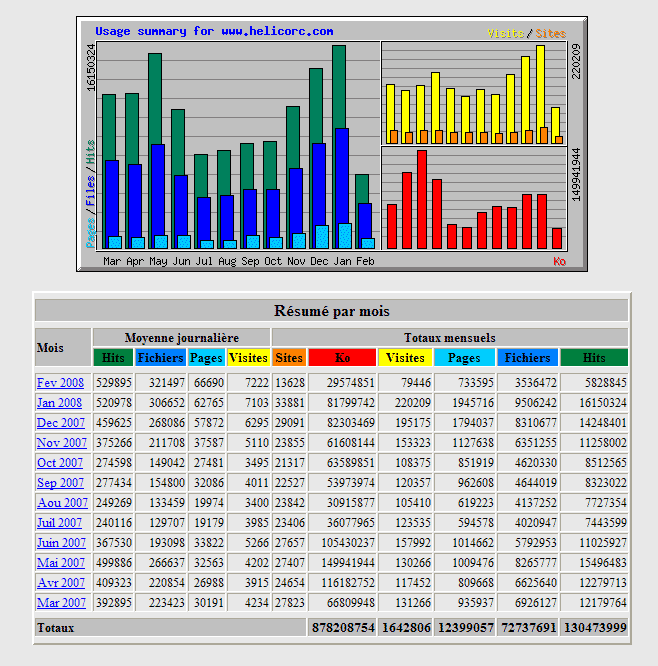Open the Aou 2007 month link

[x=62, y=502]
